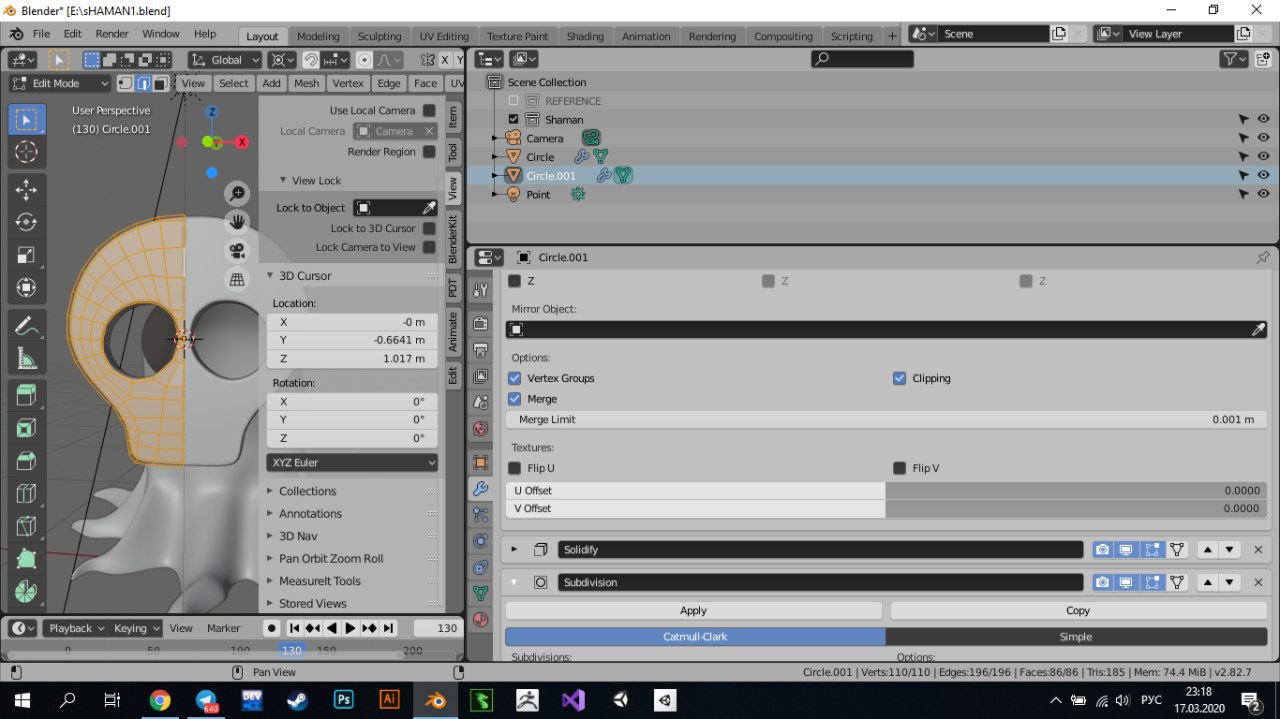Open the Material properties tab
The width and height of the screenshot is (1280, 719).
click(481, 619)
